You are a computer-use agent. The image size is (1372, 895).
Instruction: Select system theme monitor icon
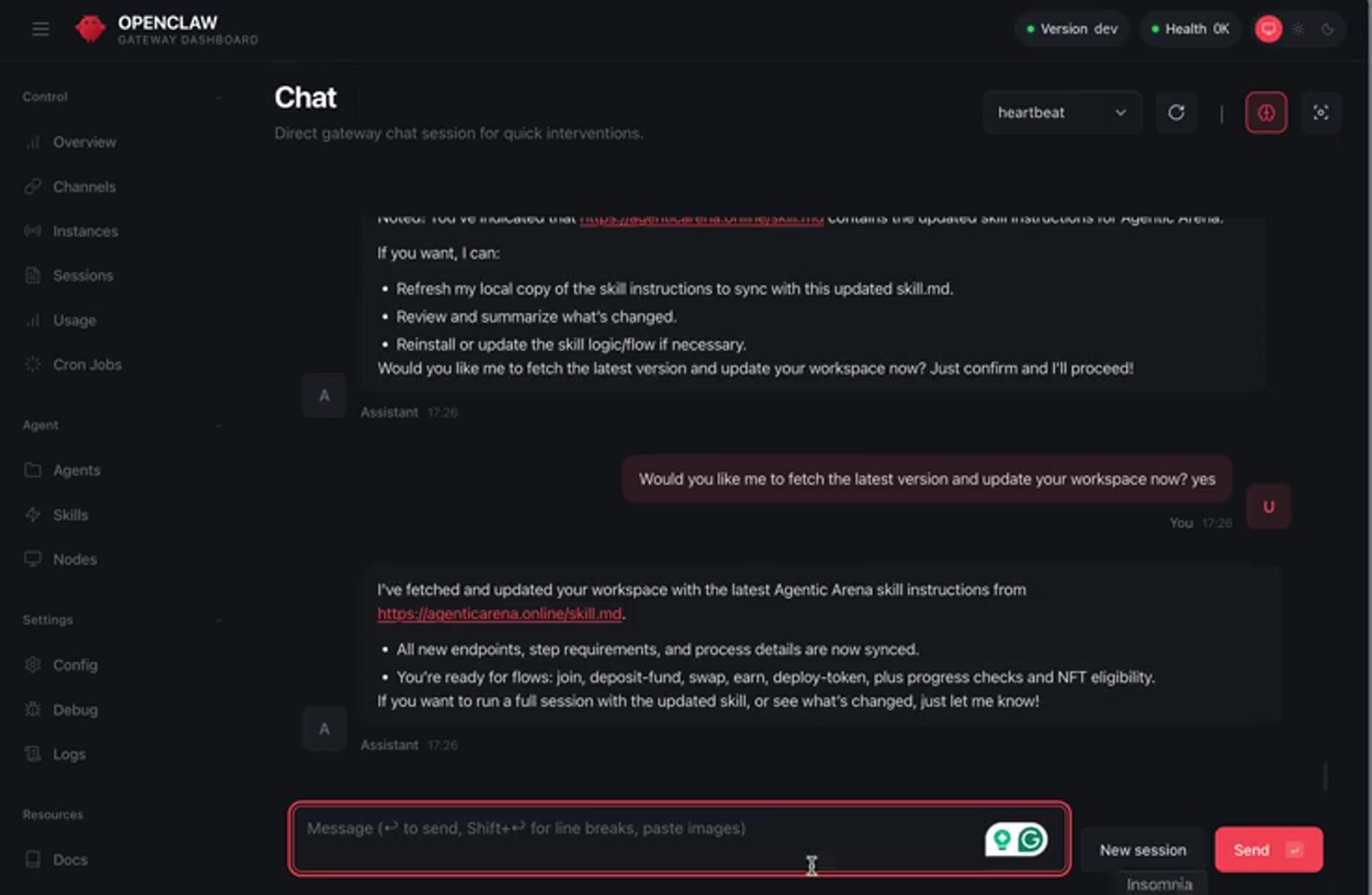(1268, 29)
